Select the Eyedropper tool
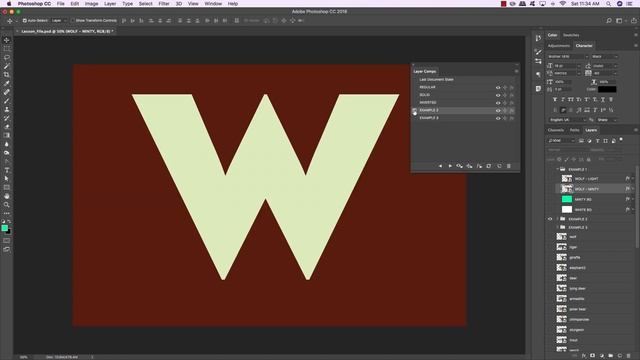Viewport: 640px width, 360px height. (x=7, y=83)
